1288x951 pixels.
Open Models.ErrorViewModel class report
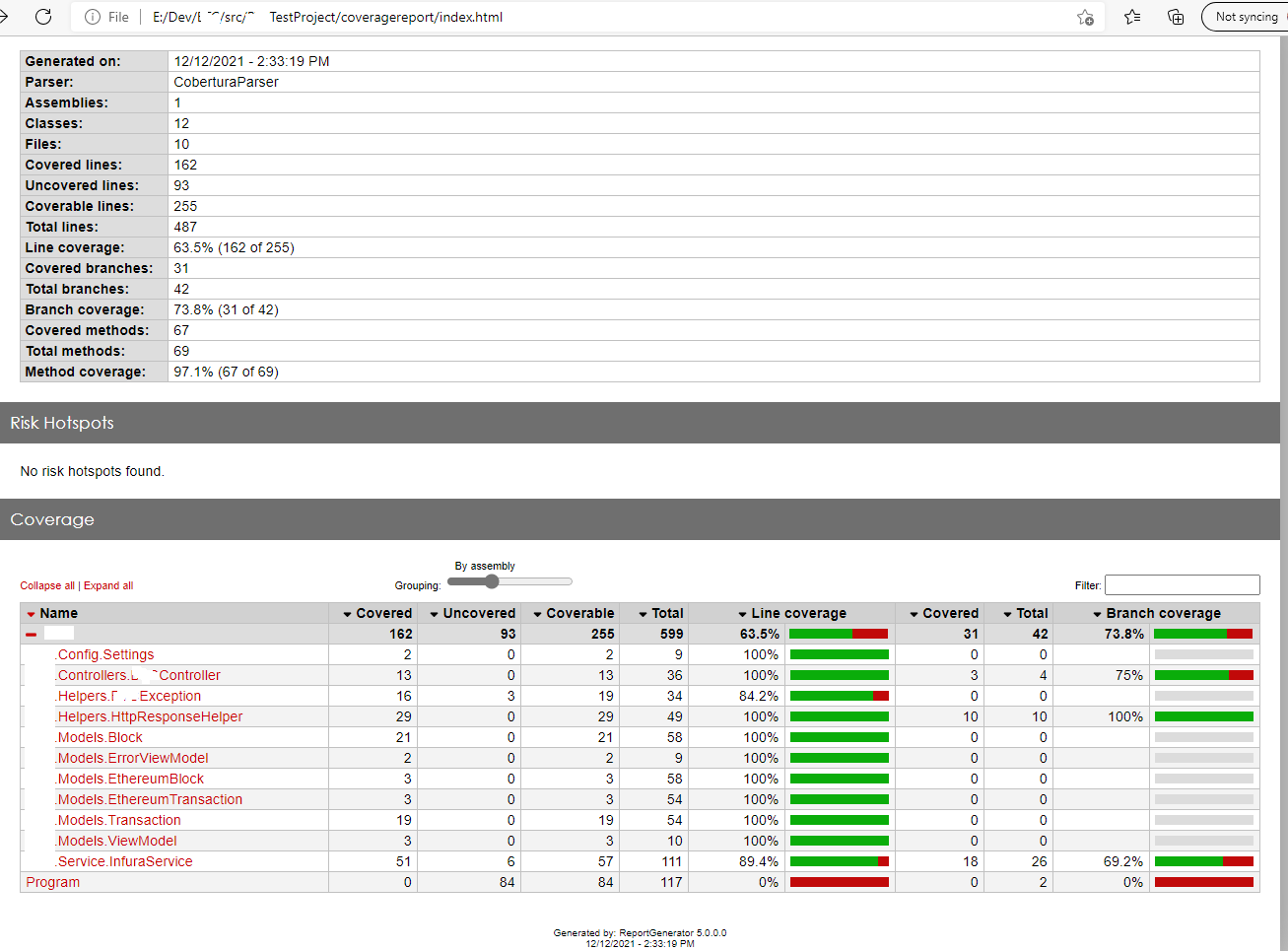pyautogui.click(x=132, y=758)
